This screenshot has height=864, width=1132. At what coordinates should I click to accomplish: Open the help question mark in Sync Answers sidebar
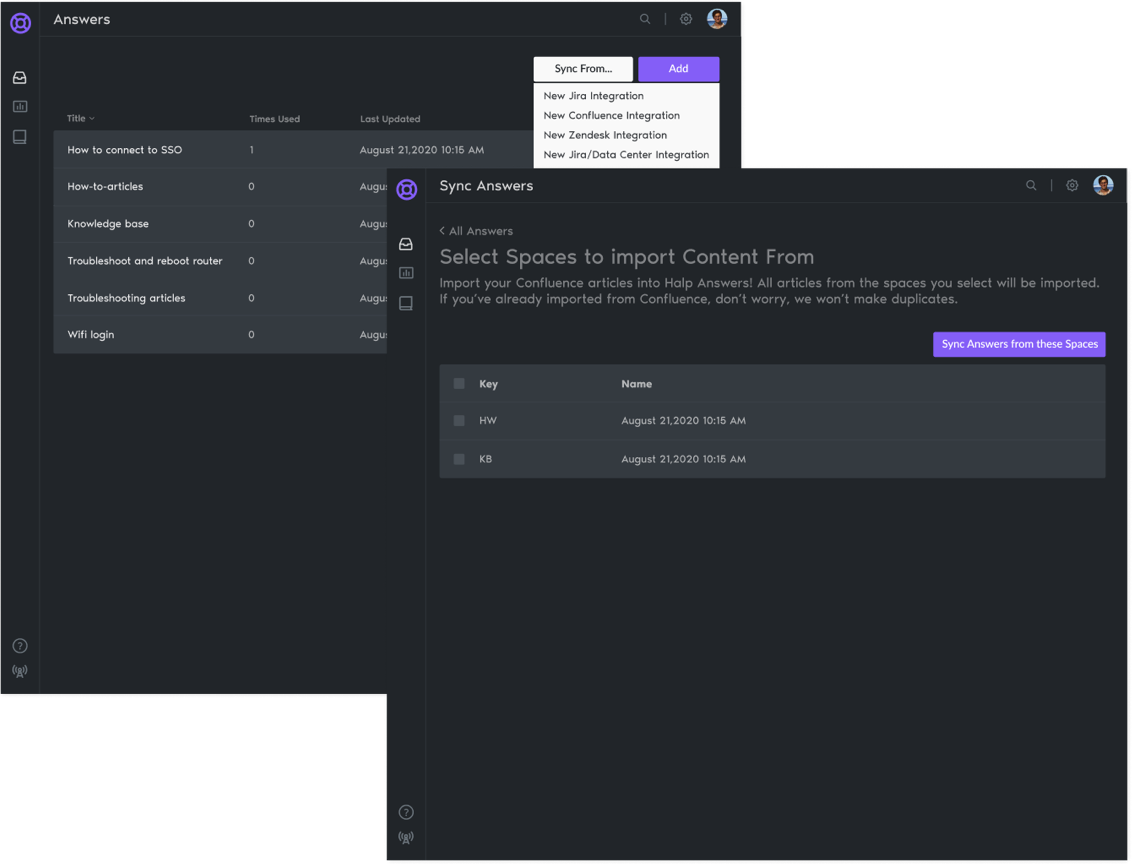pyautogui.click(x=406, y=812)
